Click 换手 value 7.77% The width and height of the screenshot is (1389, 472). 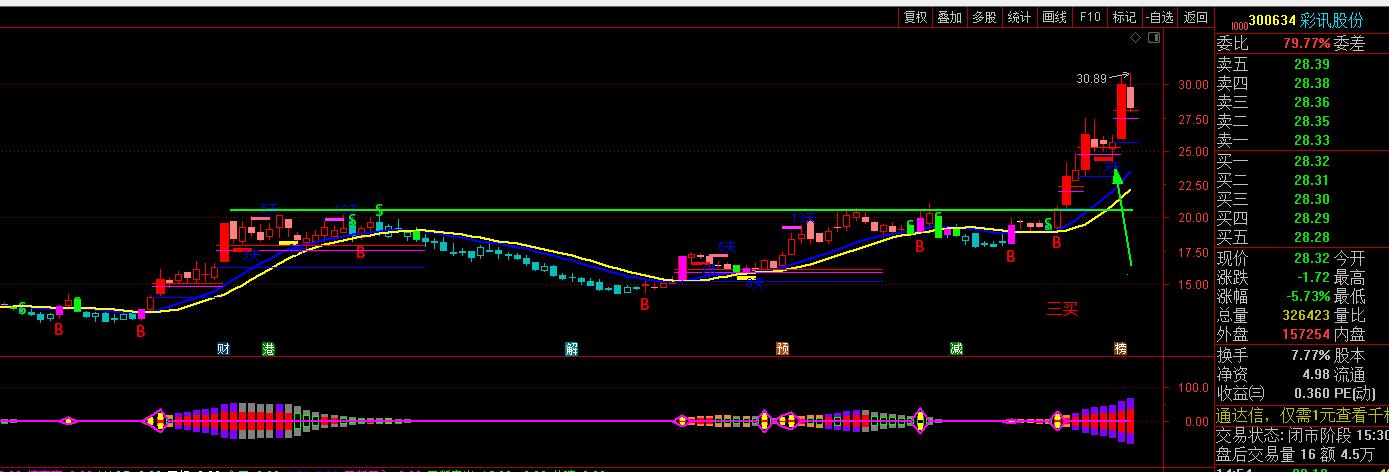tap(1309, 355)
